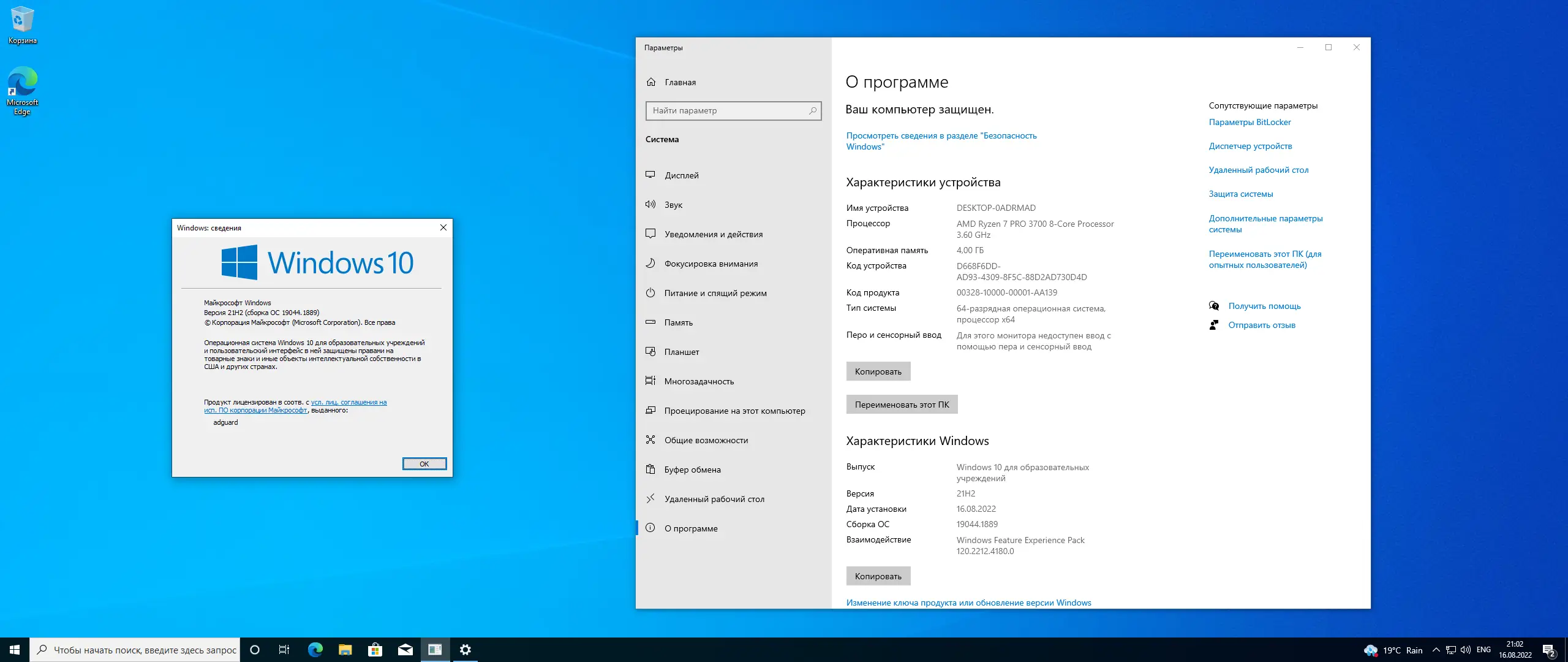Open Microsoft Edge from the taskbar
The width and height of the screenshot is (1568, 662).
[x=314, y=649]
